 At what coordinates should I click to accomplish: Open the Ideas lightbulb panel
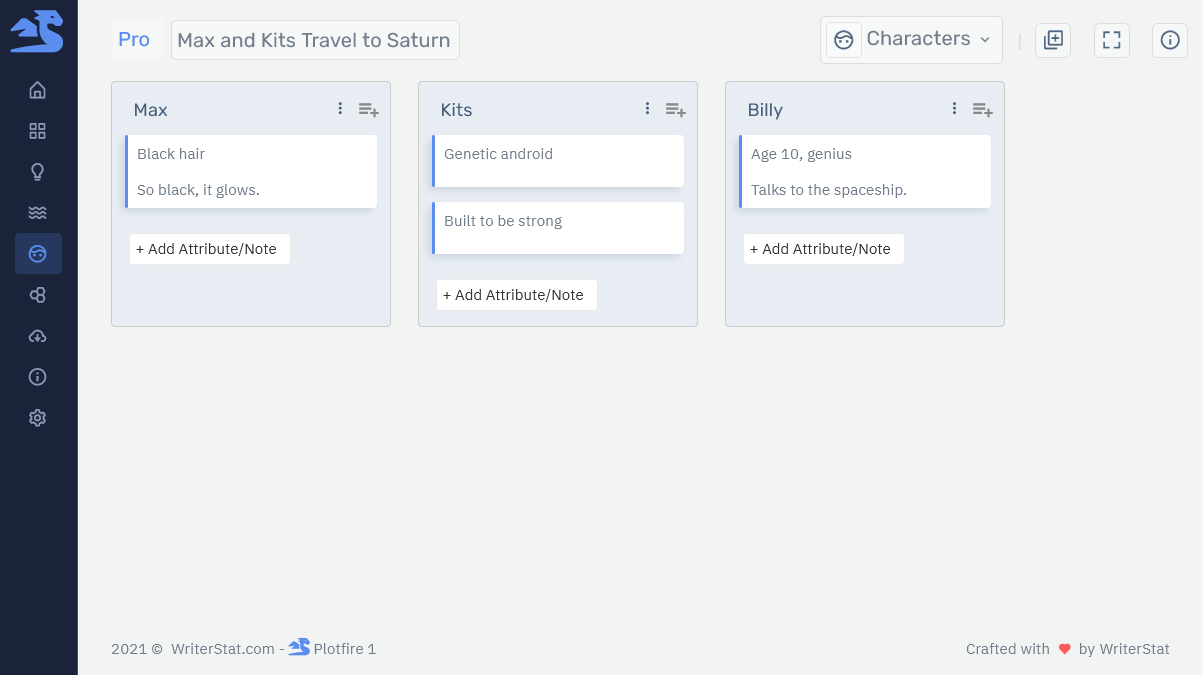click(38, 171)
